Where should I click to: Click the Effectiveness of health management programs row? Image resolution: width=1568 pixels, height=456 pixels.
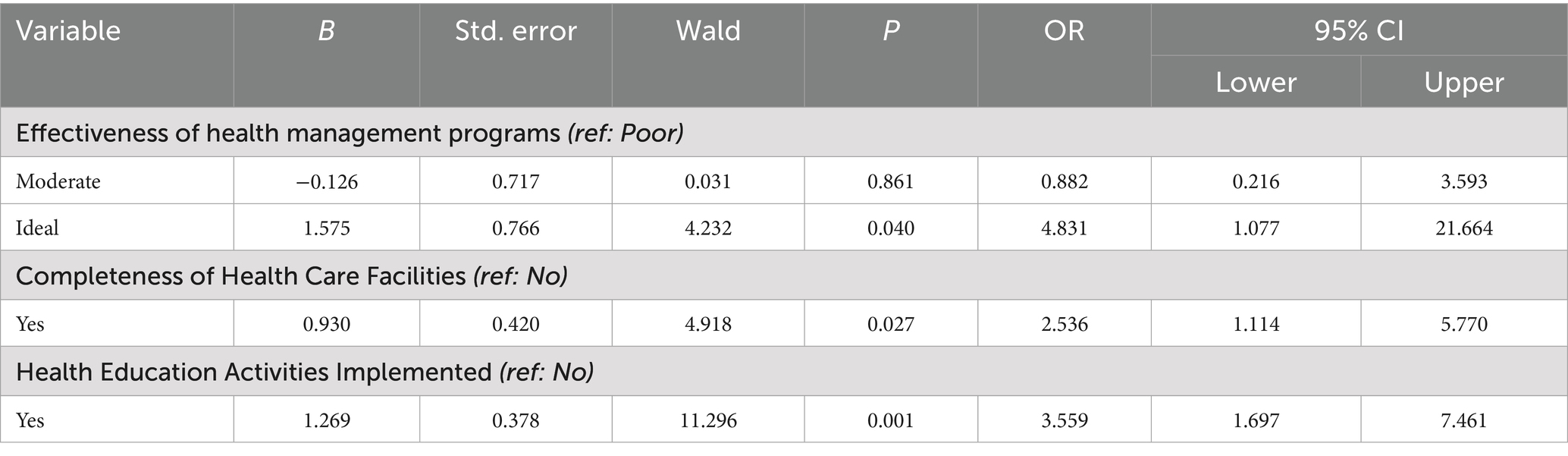tap(350, 133)
